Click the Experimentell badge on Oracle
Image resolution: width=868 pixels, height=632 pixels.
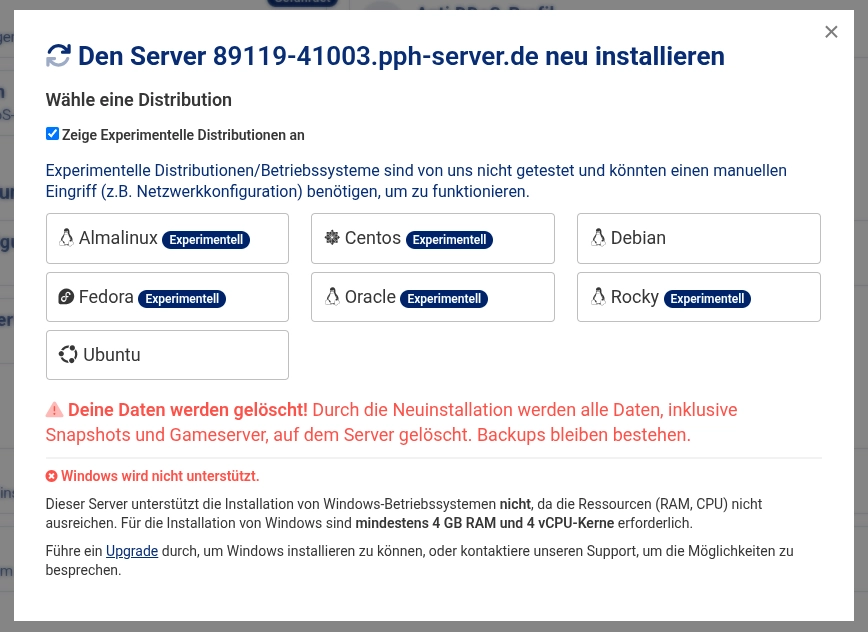point(444,299)
